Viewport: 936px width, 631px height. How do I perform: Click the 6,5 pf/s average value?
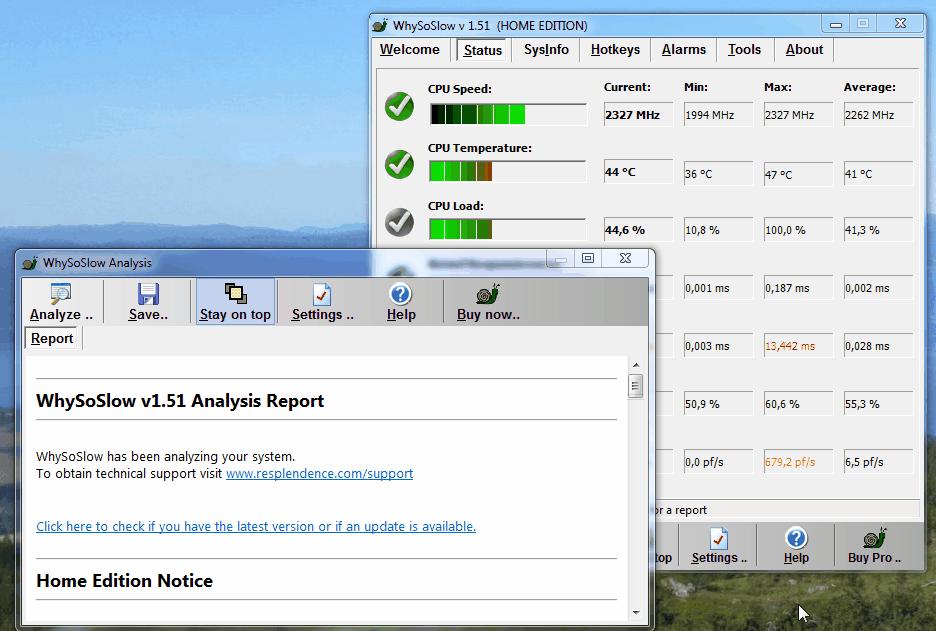(878, 462)
